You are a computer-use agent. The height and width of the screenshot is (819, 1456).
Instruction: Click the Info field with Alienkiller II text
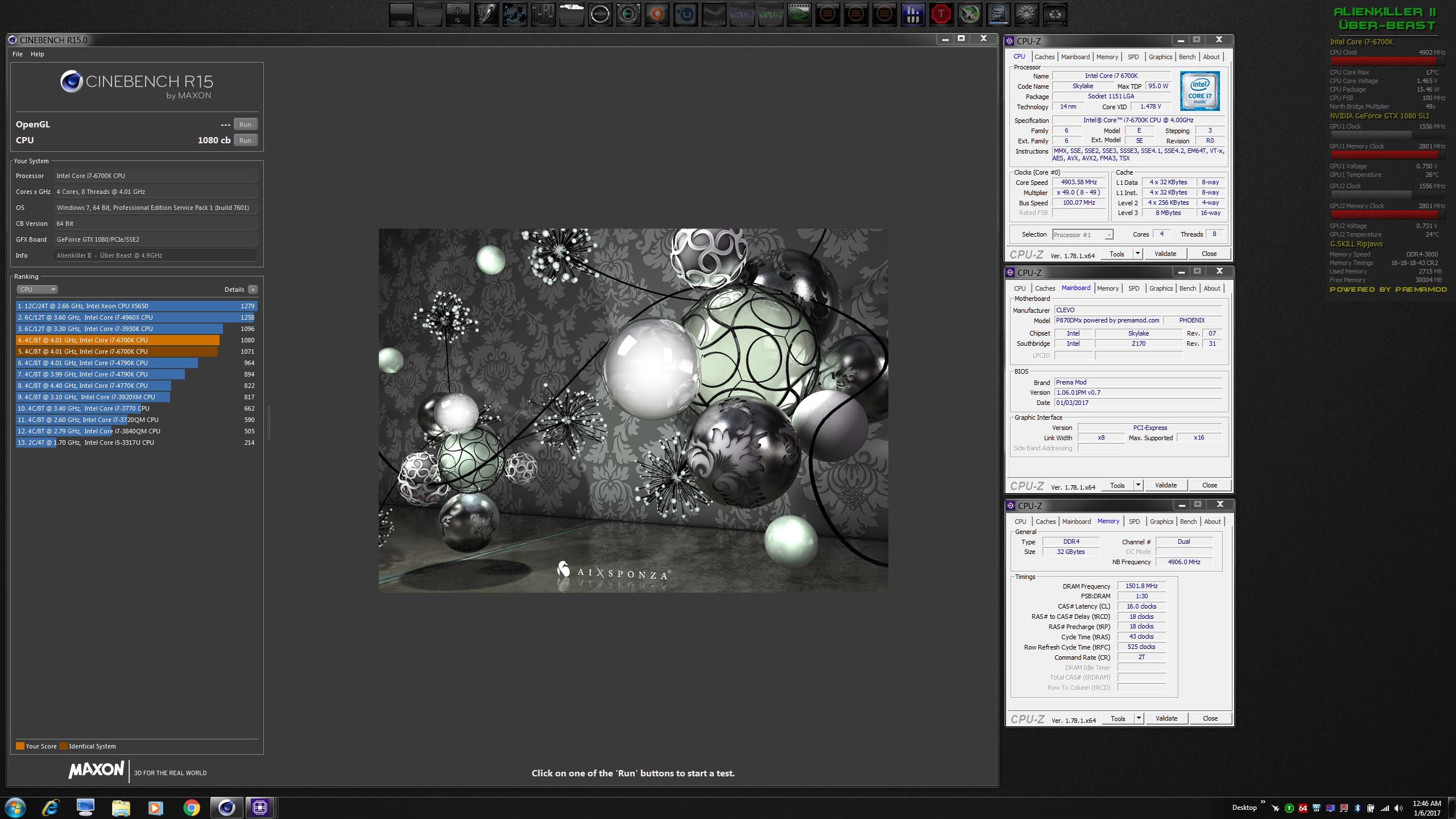pyautogui.click(x=156, y=255)
